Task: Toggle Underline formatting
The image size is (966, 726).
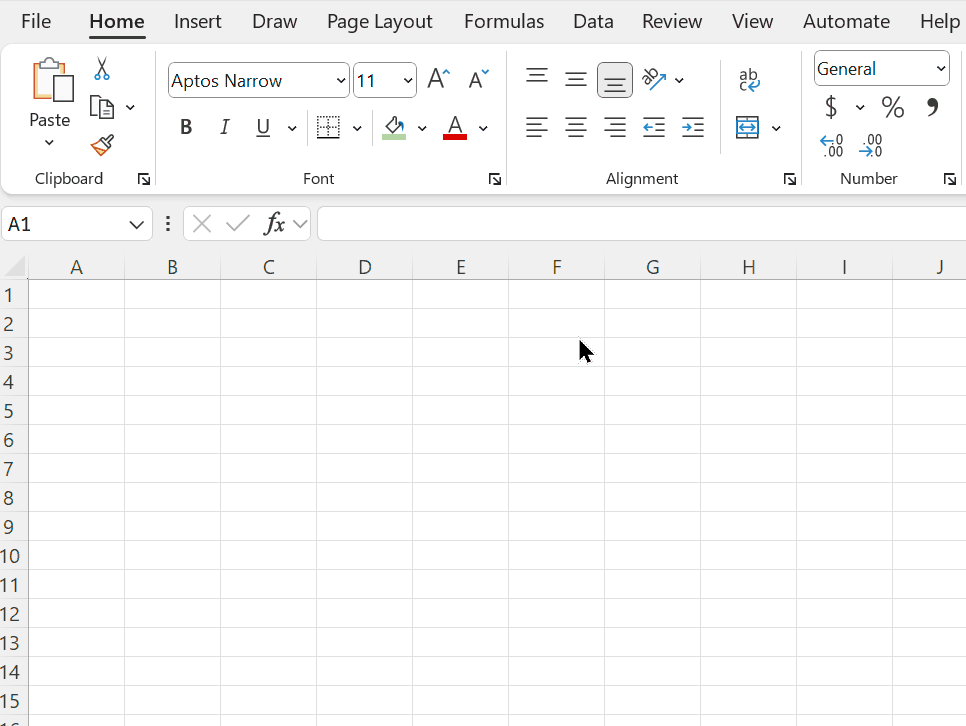Action: coord(263,128)
